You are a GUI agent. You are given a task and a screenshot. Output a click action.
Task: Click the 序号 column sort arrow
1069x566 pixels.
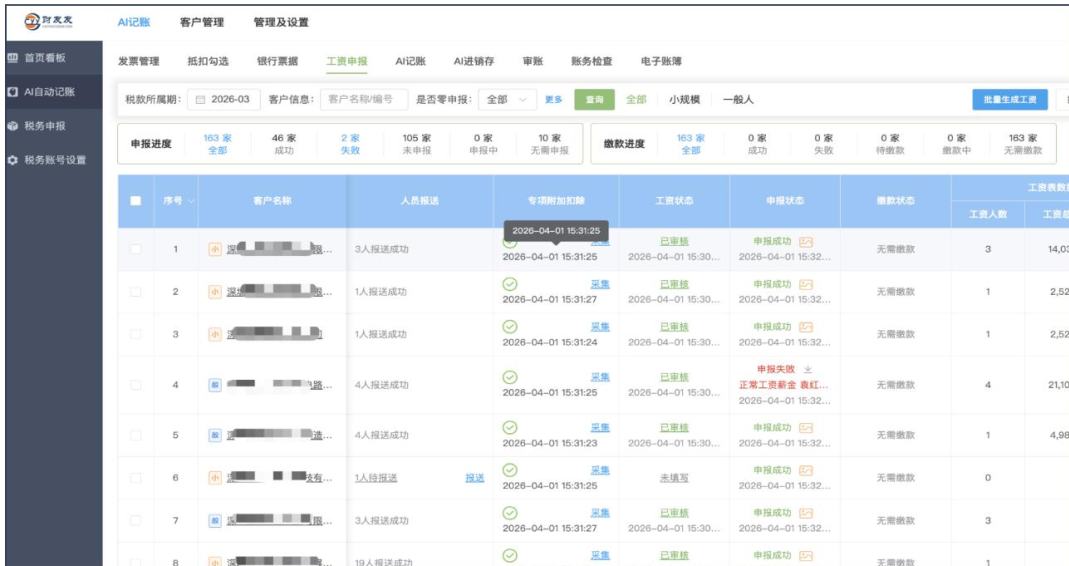pyautogui.click(x=191, y=201)
